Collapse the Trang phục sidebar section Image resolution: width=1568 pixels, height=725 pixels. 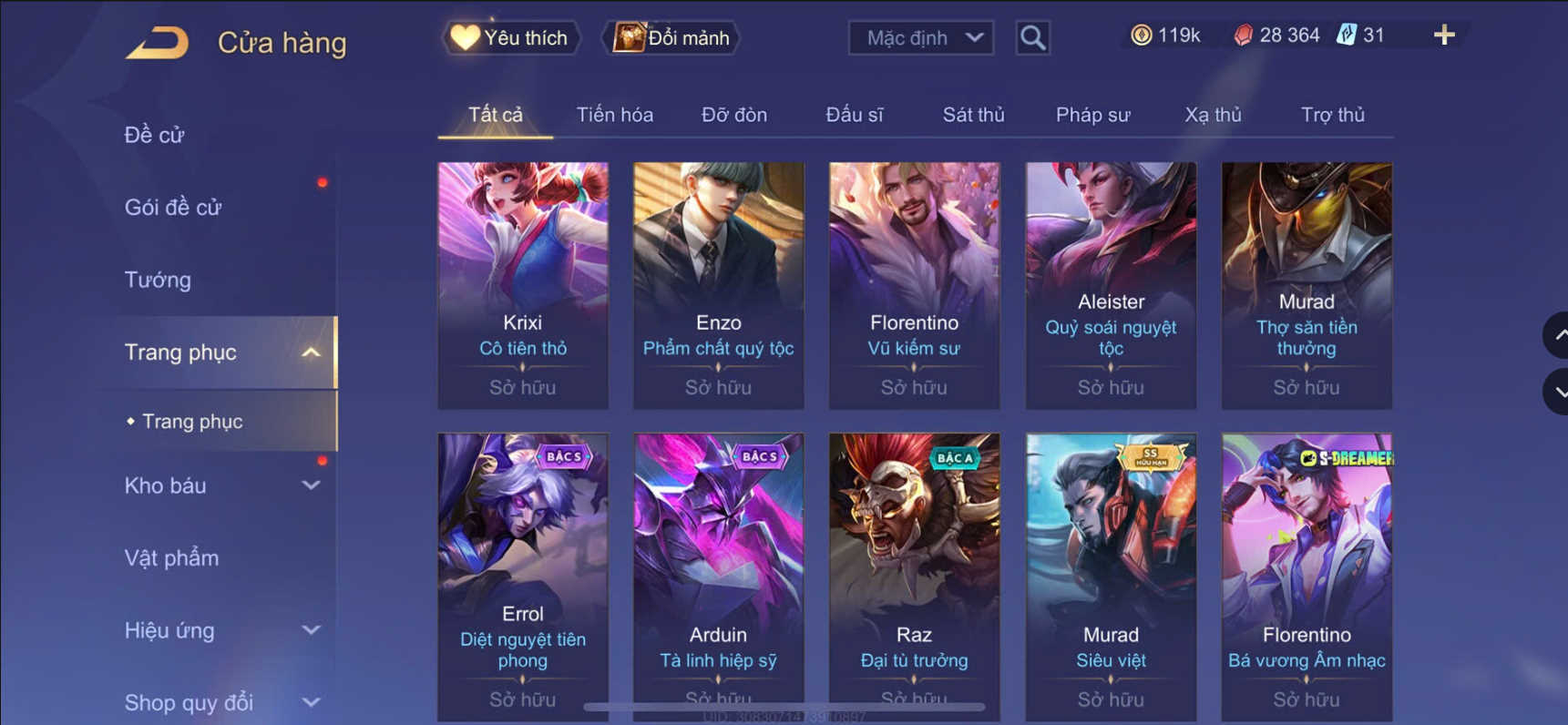pyautogui.click(x=311, y=352)
